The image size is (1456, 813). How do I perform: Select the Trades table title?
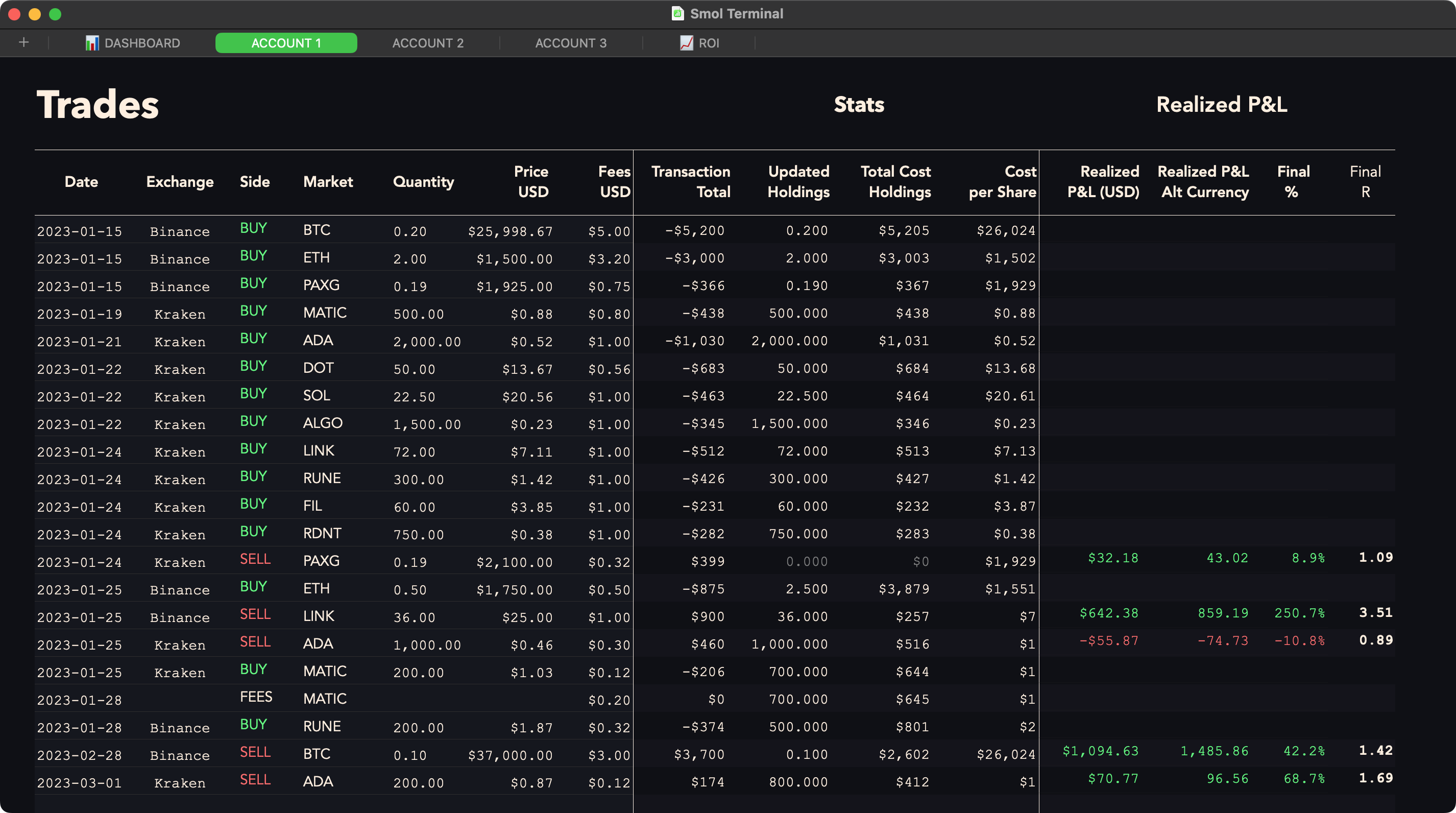pyautogui.click(x=98, y=105)
